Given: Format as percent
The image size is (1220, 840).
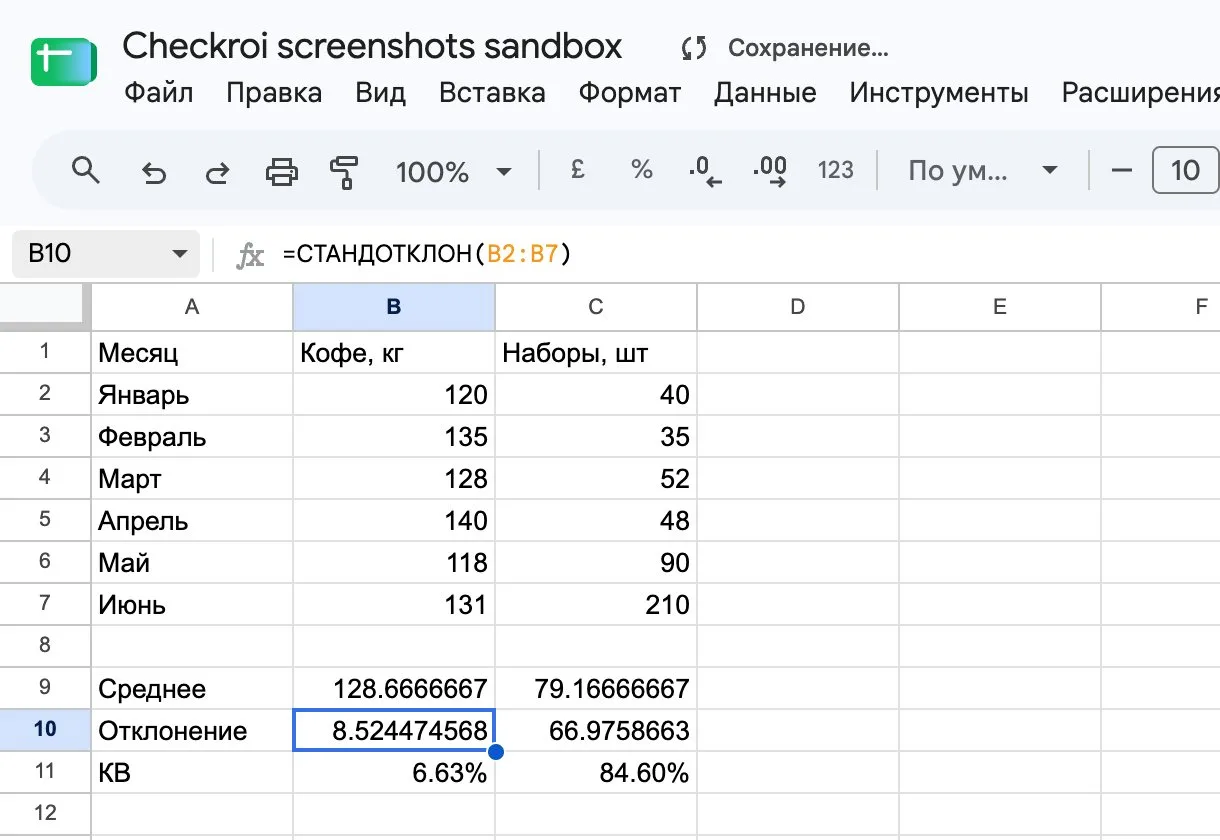Looking at the screenshot, I should click(x=641, y=170).
